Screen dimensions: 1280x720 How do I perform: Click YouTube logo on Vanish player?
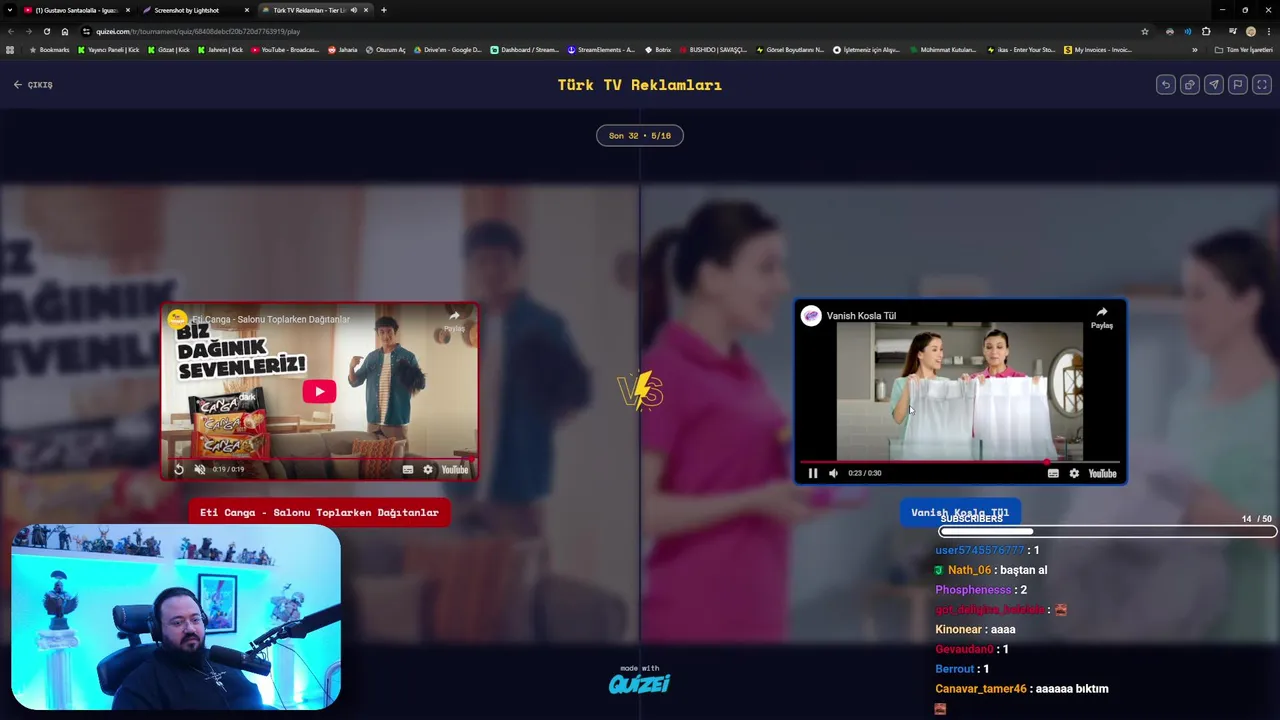[x=1102, y=473]
